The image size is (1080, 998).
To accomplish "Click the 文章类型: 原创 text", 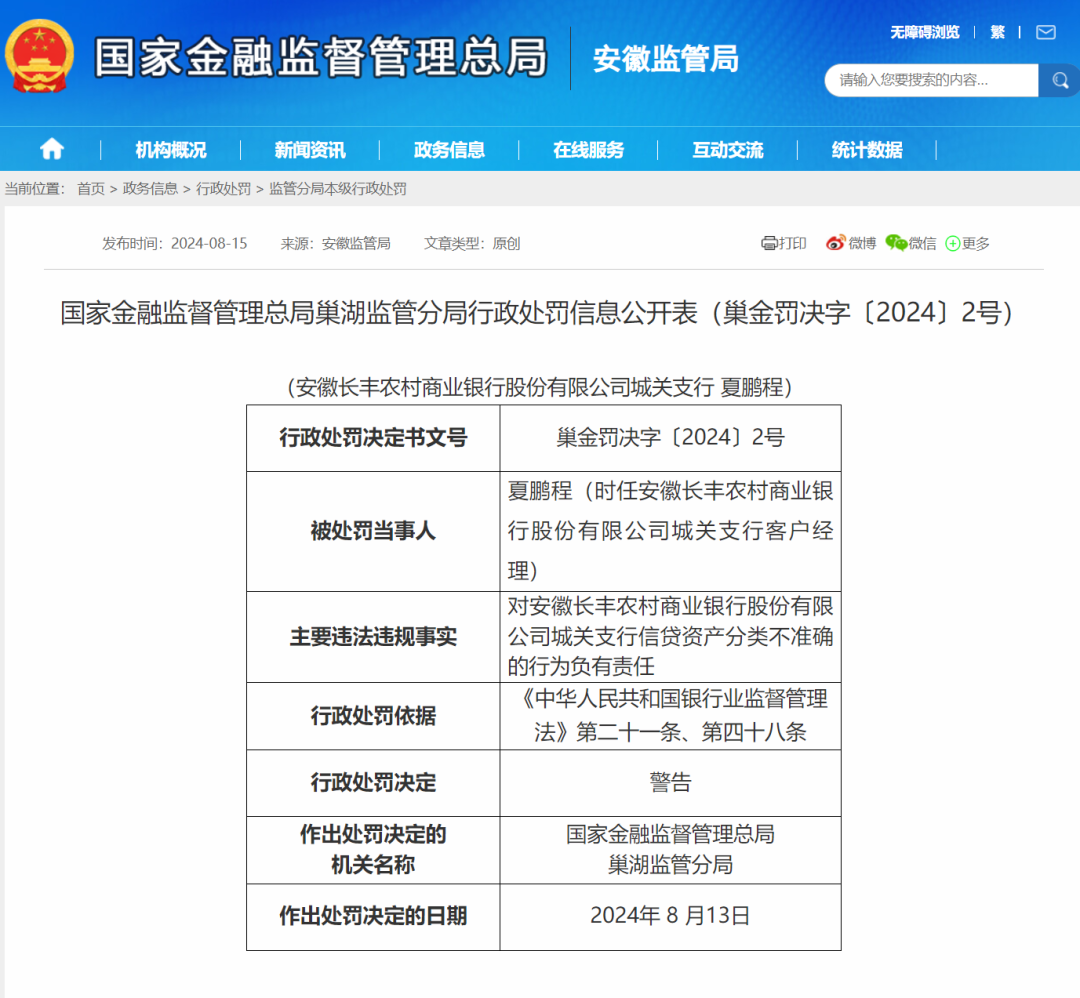I will coord(472,243).
